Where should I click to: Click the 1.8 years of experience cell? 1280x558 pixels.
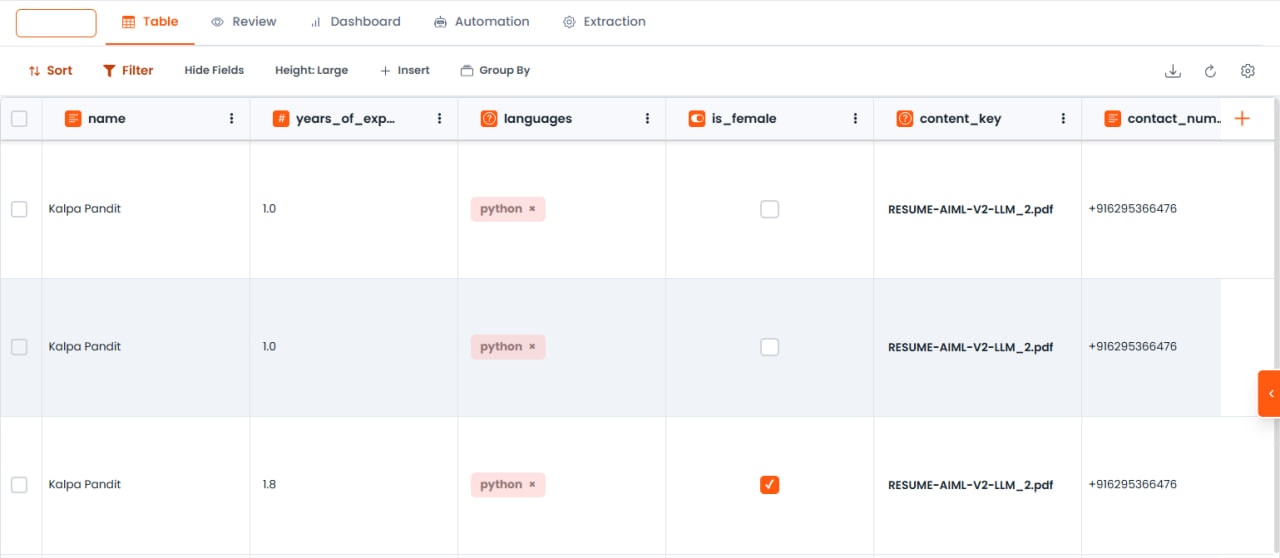point(354,485)
